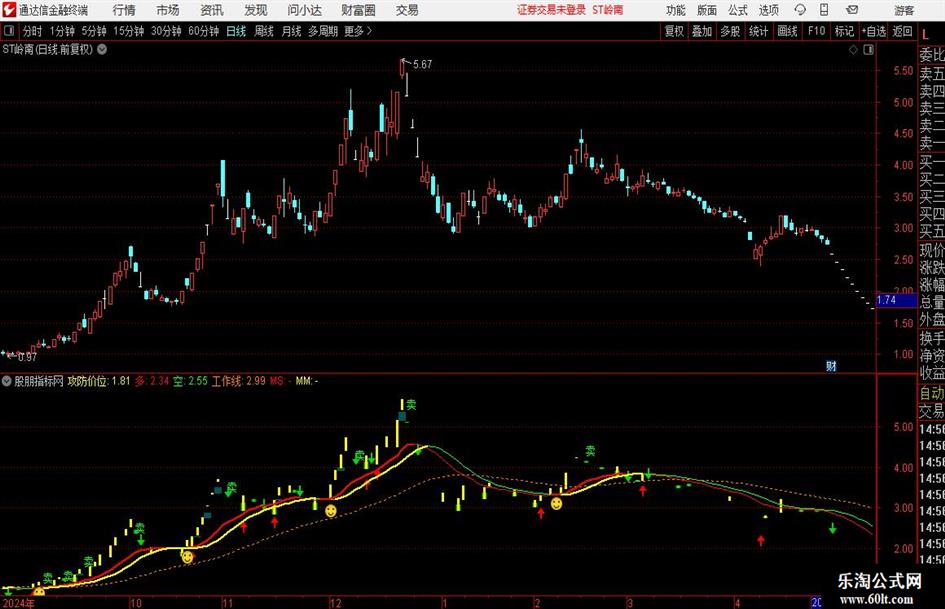Click the 工作线: 2.99 indicator value

(x=239, y=381)
